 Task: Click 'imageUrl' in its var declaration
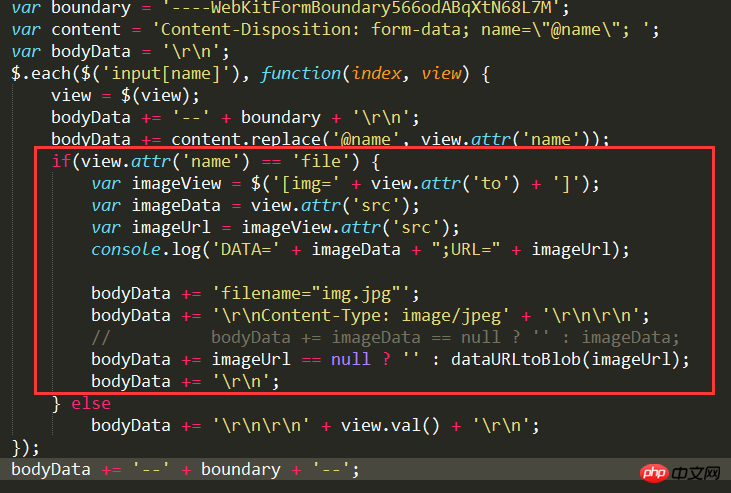pos(171,228)
